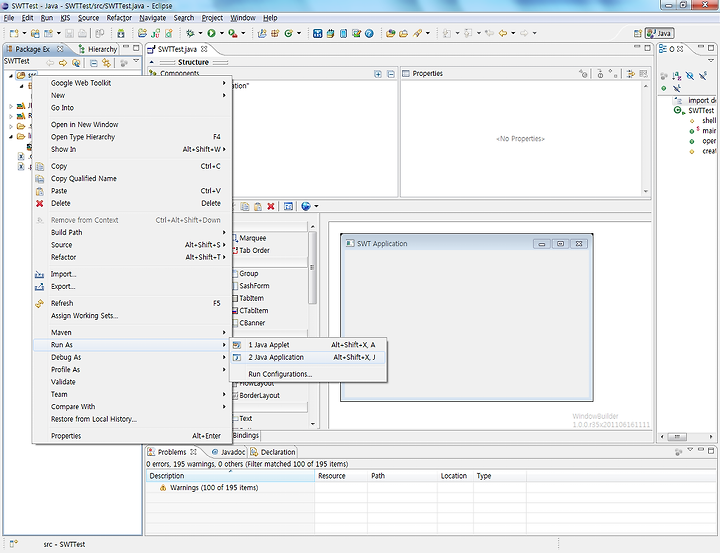Click the Outline horizontal scrollbar

pyautogui.click(x=677, y=437)
